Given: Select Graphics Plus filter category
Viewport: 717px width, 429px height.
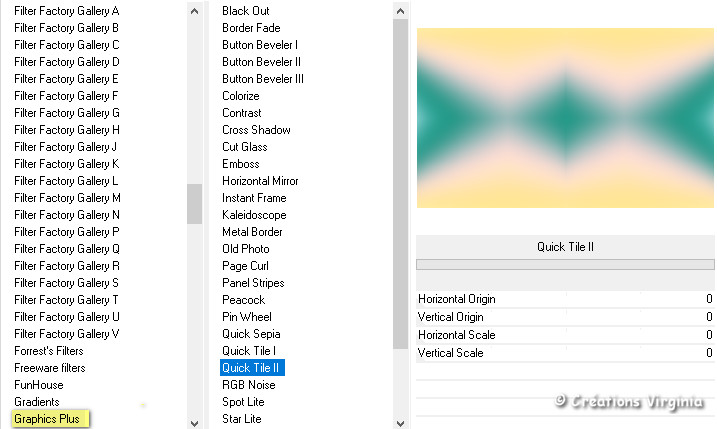Looking at the screenshot, I should (x=47, y=419).
